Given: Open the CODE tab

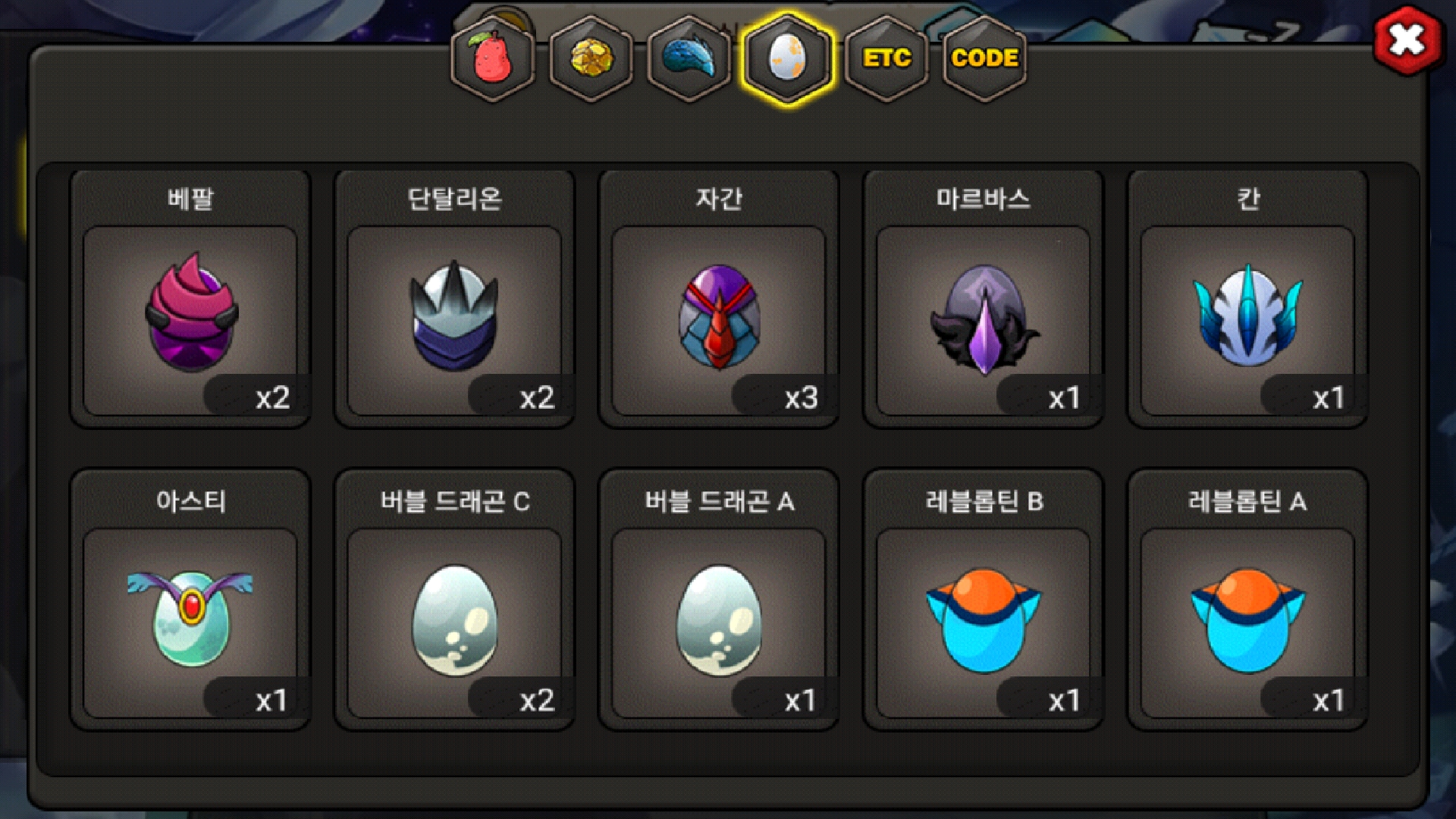Looking at the screenshot, I should (x=984, y=58).
